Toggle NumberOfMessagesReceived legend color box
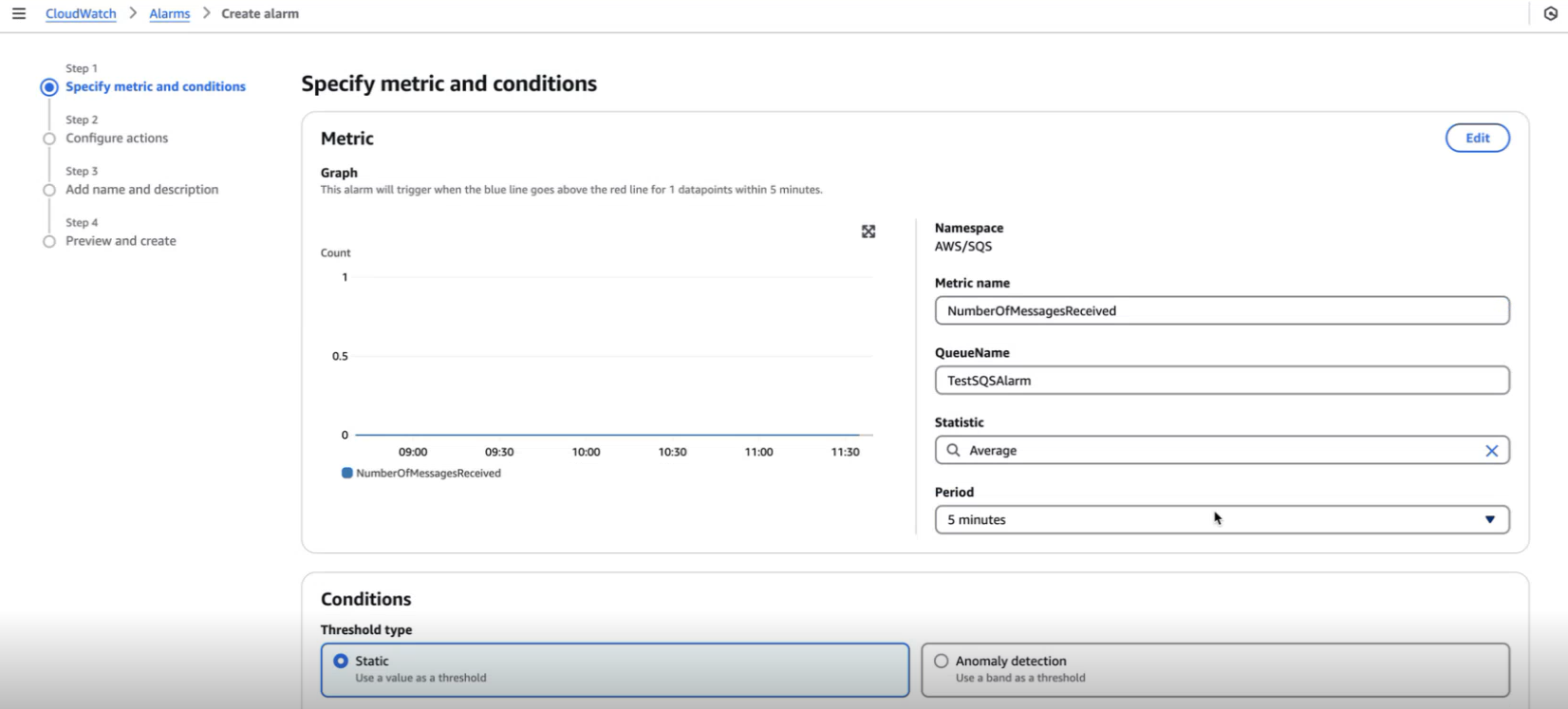Viewport: 1568px width, 709px height. click(347, 473)
